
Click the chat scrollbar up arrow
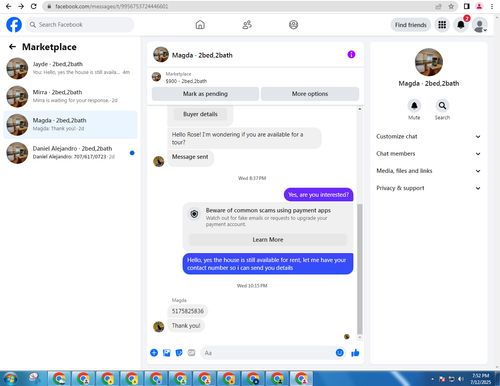360,109
